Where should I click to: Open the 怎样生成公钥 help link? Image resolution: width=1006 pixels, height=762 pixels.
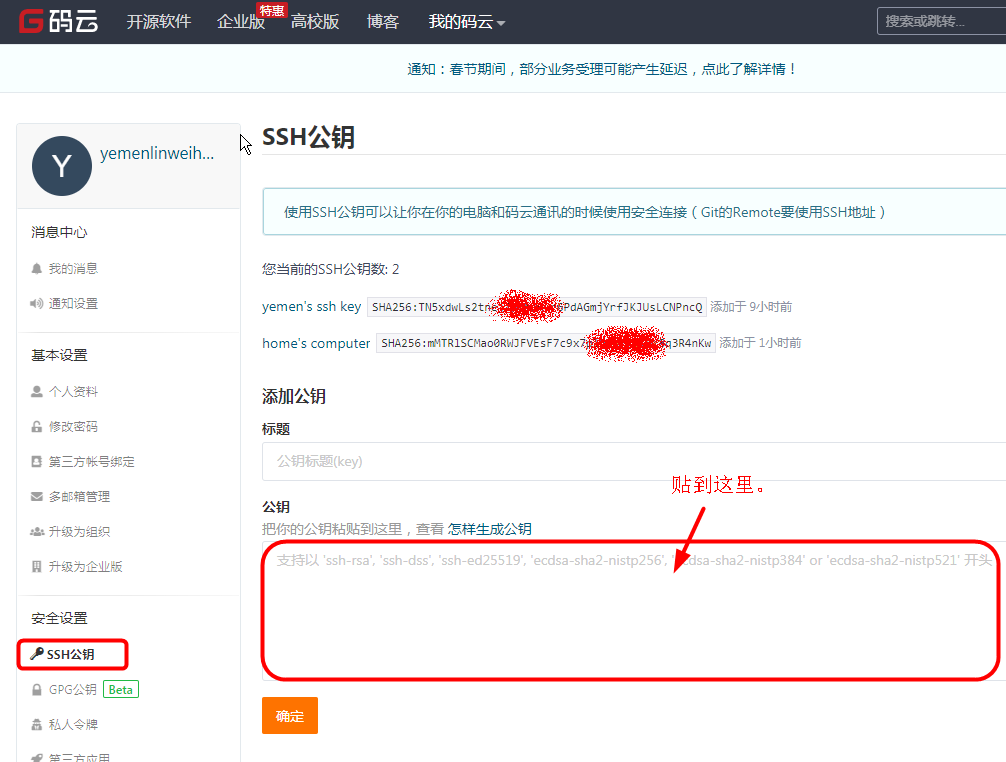490,529
